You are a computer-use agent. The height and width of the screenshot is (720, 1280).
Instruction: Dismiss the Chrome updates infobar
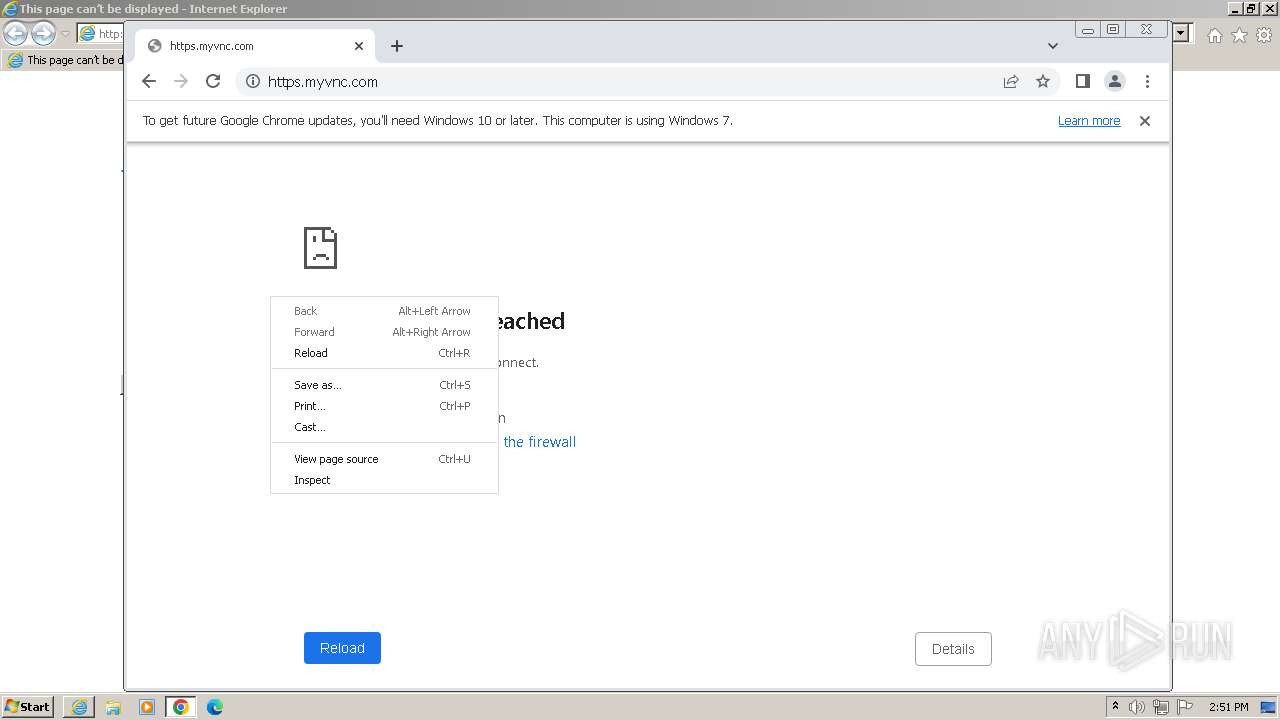1145,121
